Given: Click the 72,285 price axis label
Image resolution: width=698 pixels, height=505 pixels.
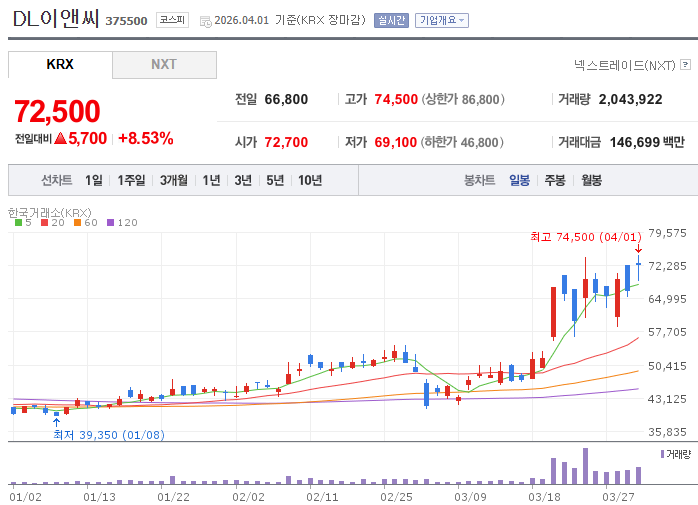Looking at the screenshot, I should [667, 266].
